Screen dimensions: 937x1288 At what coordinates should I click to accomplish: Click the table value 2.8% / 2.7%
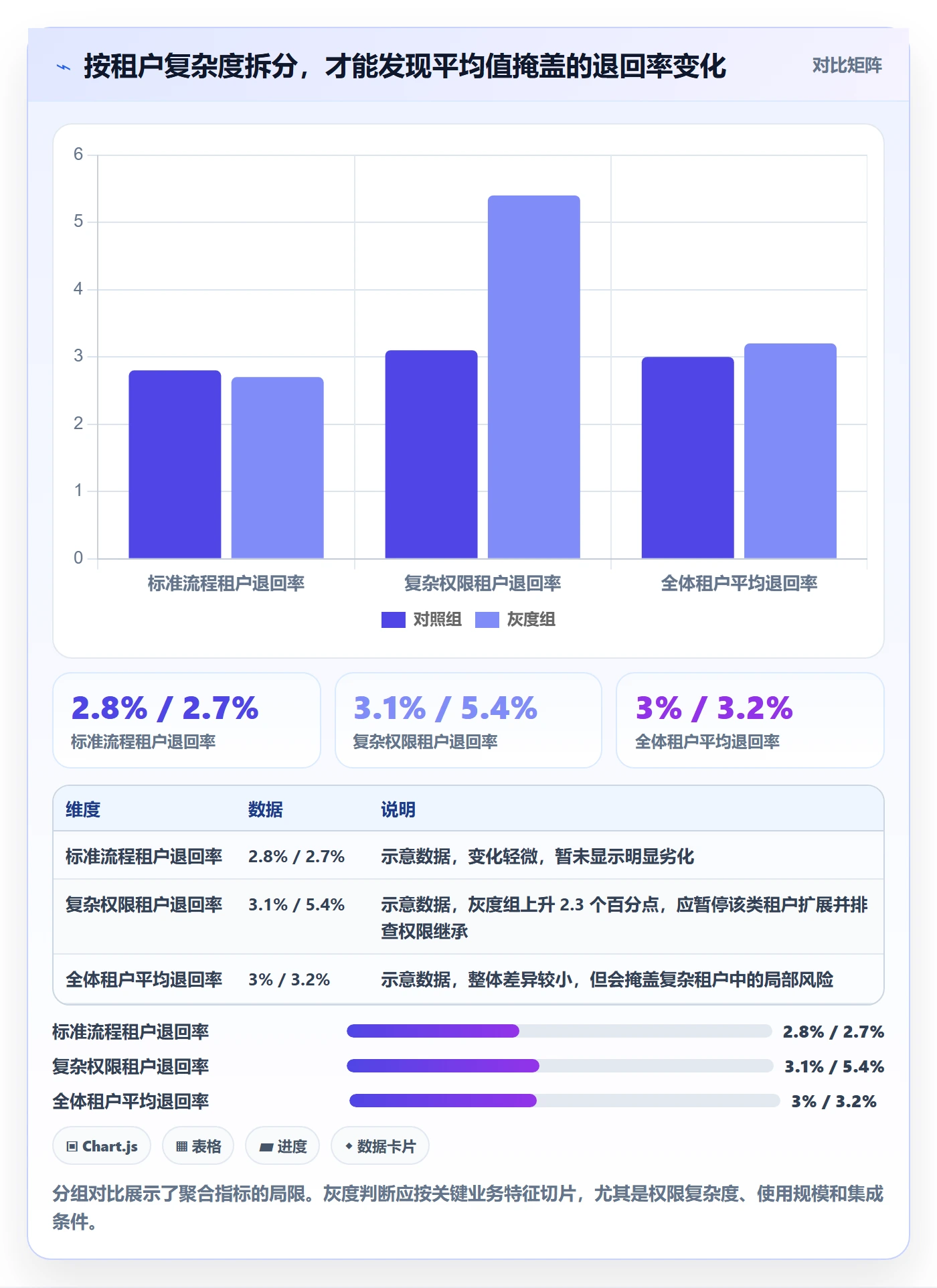pyautogui.click(x=296, y=856)
